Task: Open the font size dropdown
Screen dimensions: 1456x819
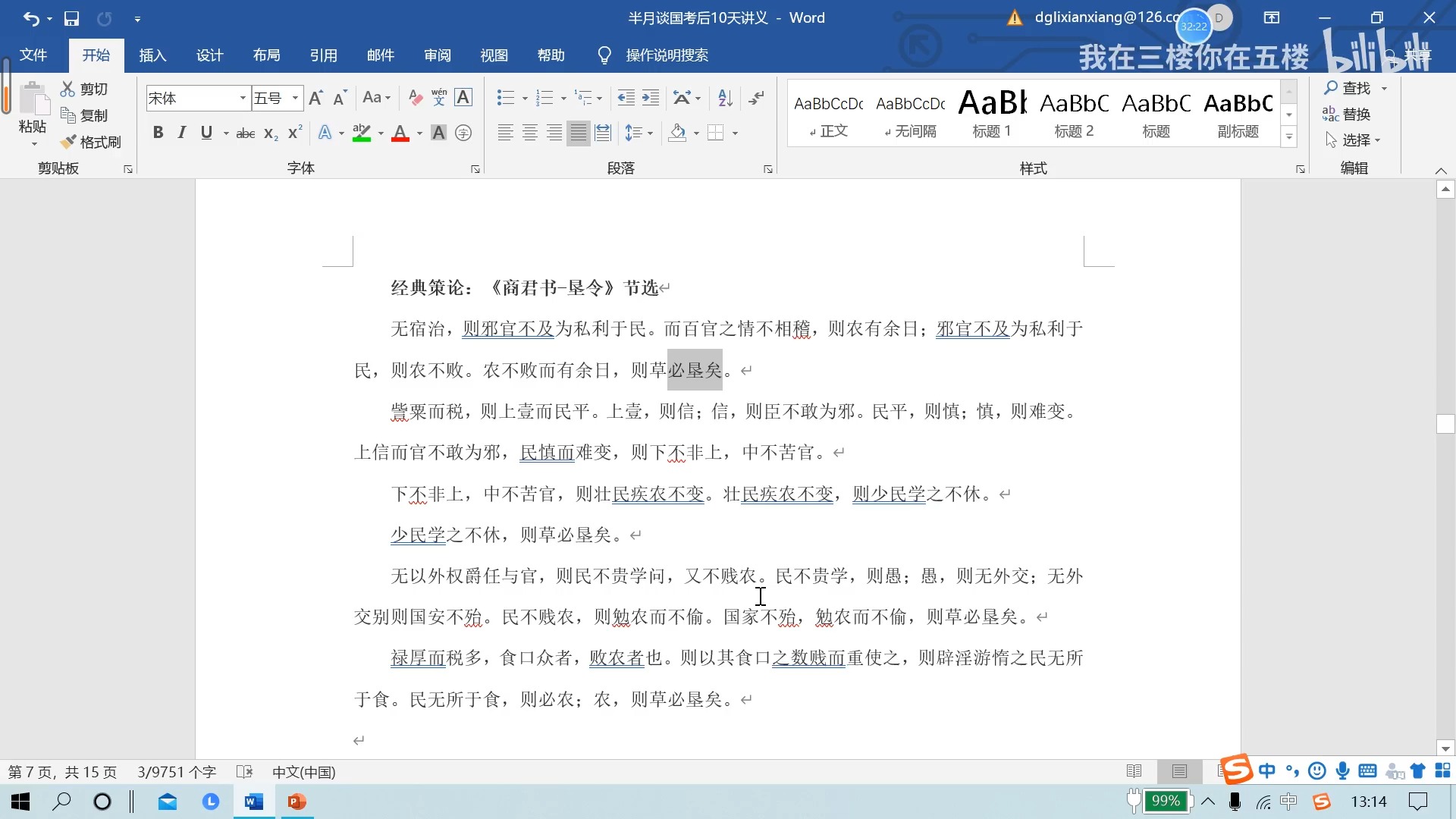Action: pos(295,98)
